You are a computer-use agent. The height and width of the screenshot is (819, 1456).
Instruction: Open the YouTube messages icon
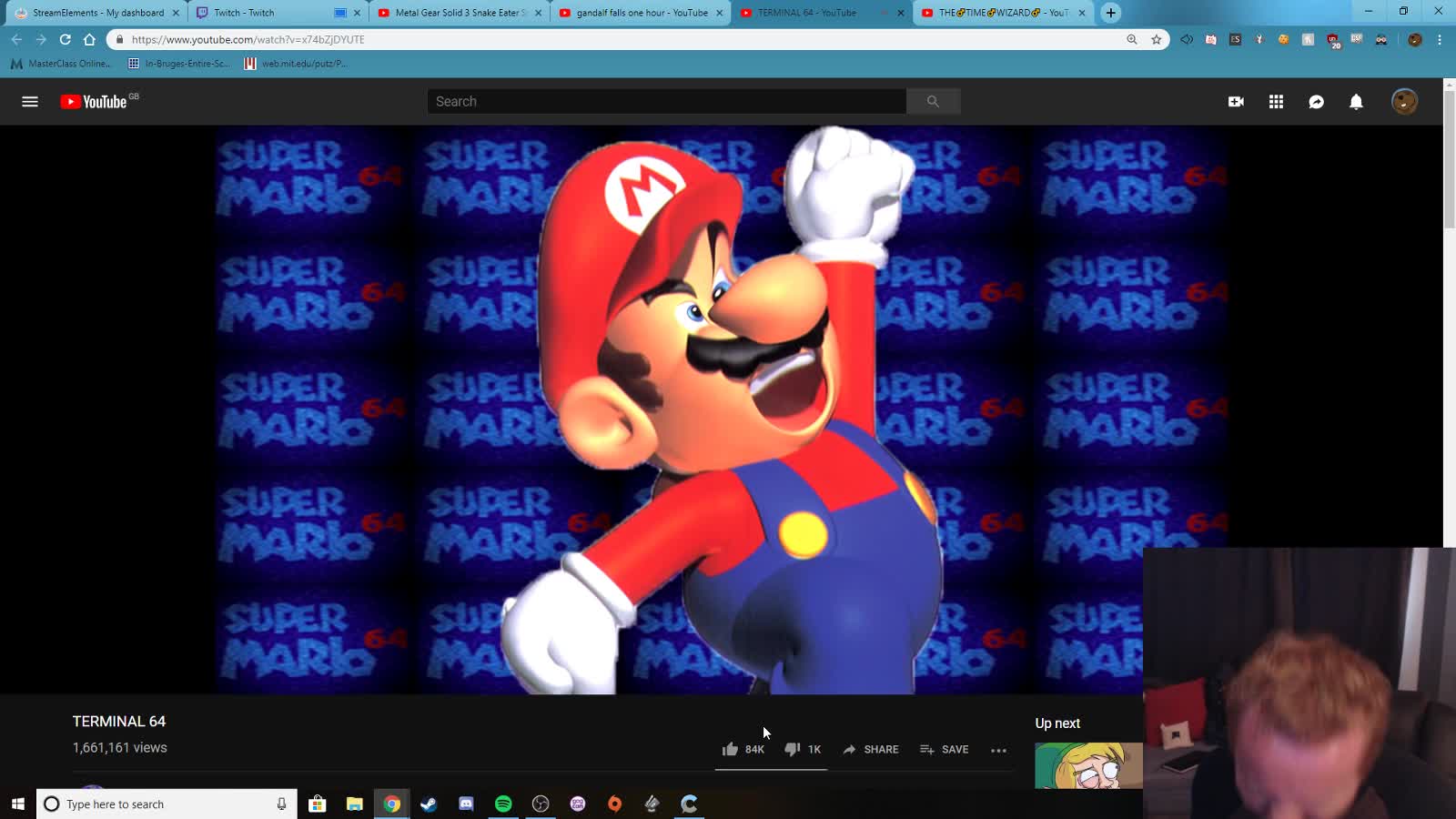pyautogui.click(x=1316, y=102)
